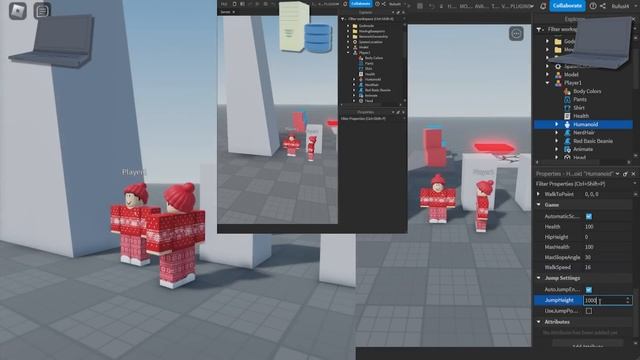Expand the WalkToPoint property
Screen dimensions: 640x360
[538, 194]
